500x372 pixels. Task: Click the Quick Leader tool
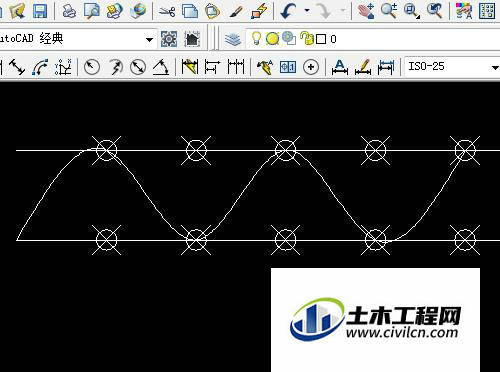pos(265,67)
